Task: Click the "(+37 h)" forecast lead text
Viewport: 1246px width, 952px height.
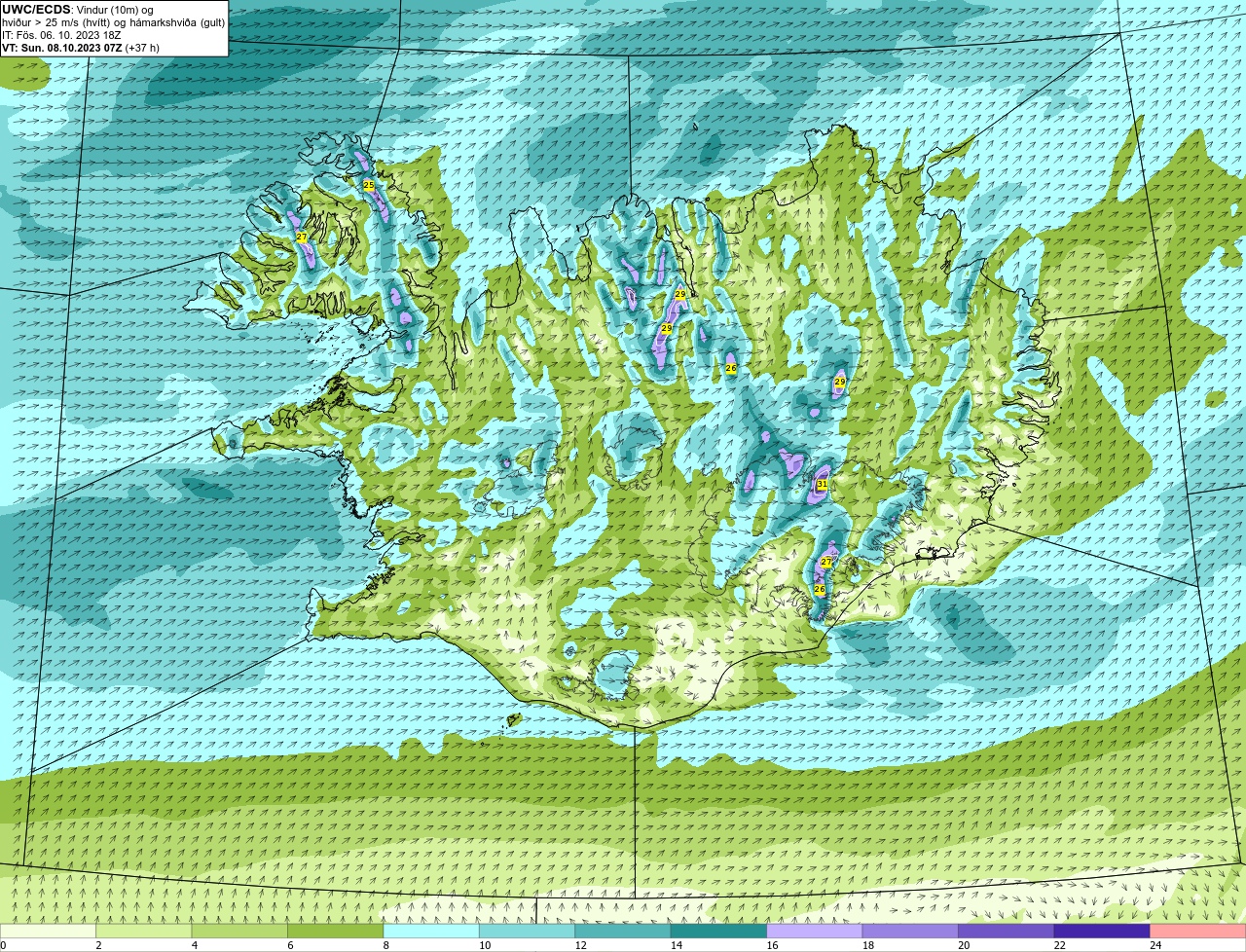Action: tap(142, 48)
